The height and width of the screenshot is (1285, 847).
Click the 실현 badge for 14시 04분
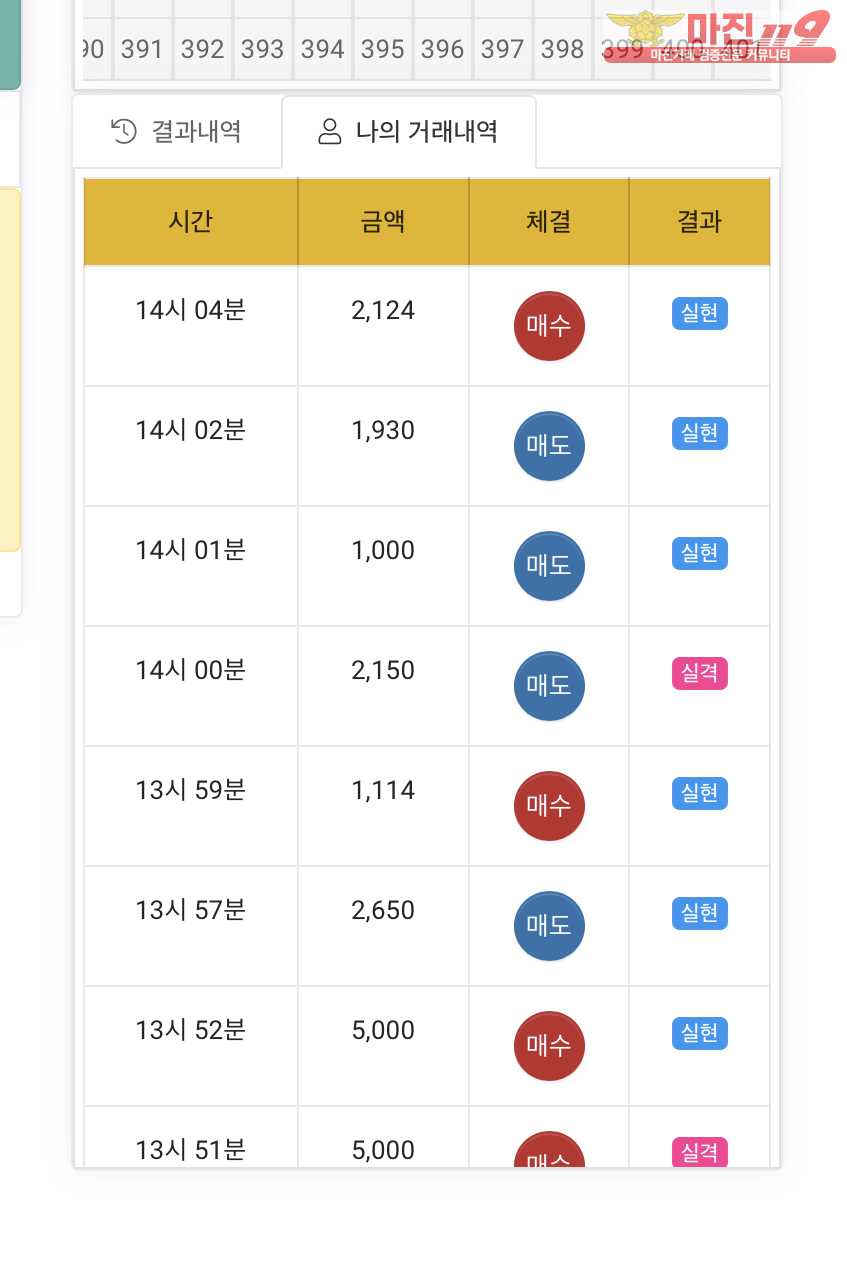(x=700, y=313)
